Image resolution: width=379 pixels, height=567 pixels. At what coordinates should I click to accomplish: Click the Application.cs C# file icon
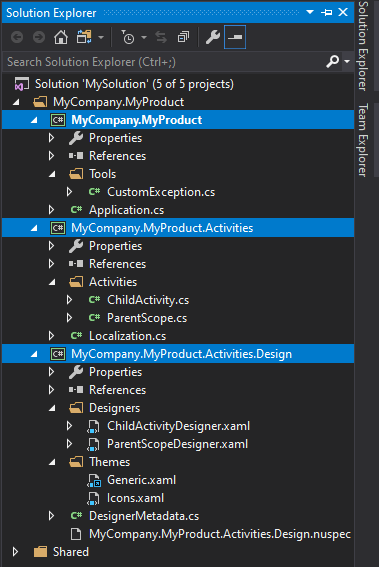click(x=76, y=210)
